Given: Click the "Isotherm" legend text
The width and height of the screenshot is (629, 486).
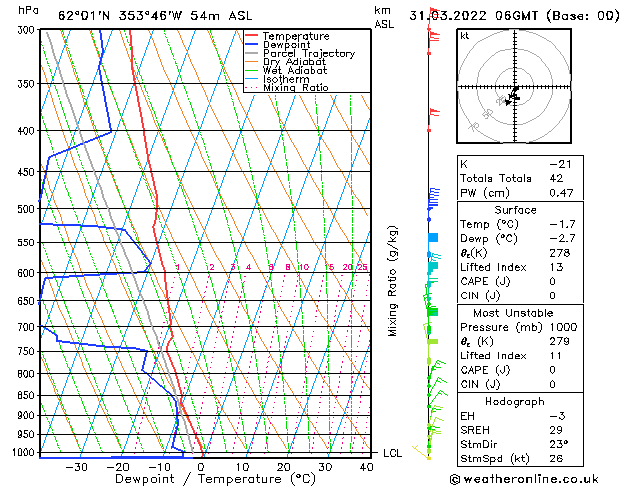Looking at the screenshot, I should coord(286,79).
